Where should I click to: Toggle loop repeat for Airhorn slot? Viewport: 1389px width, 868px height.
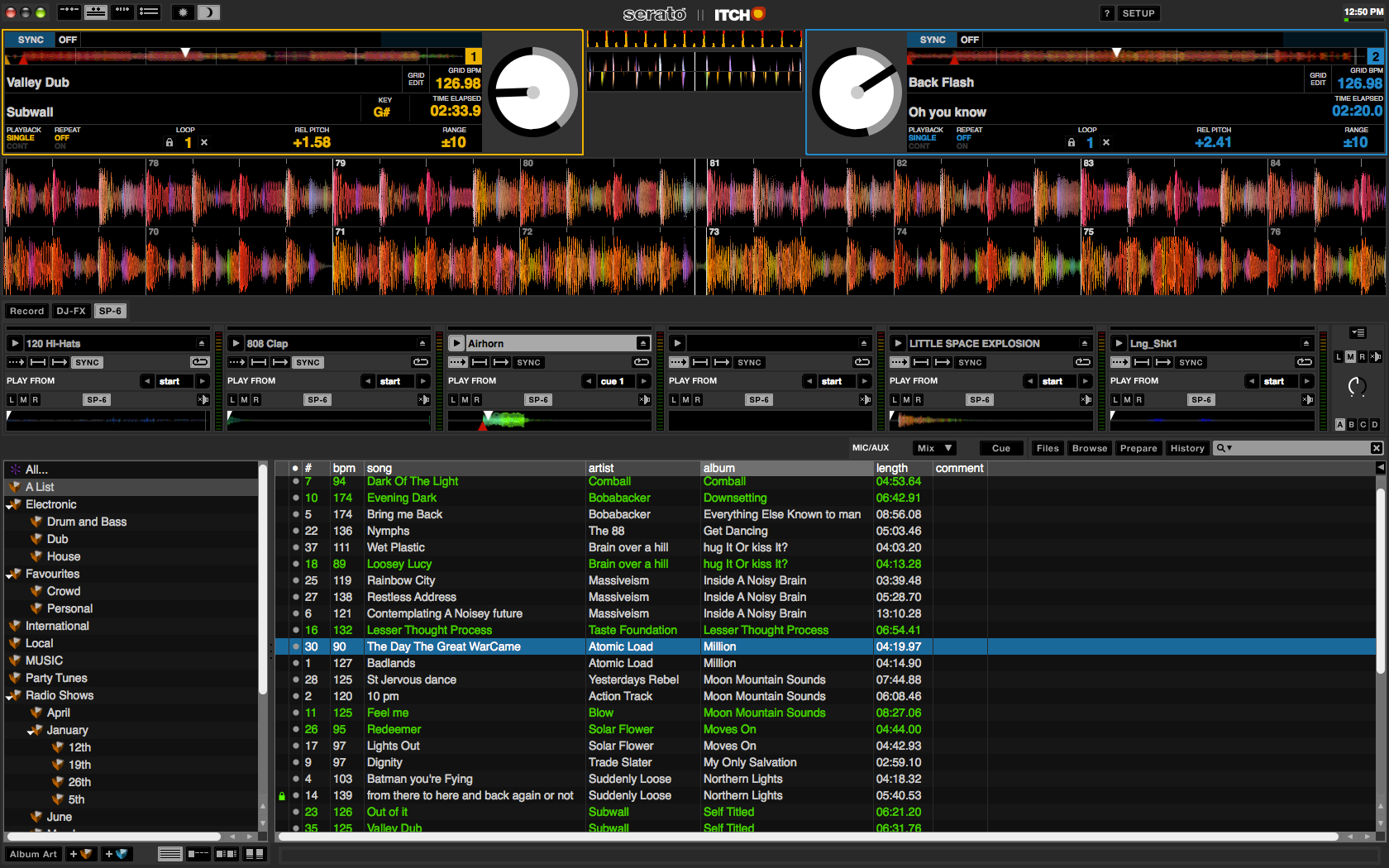click(x=642, y=362)
